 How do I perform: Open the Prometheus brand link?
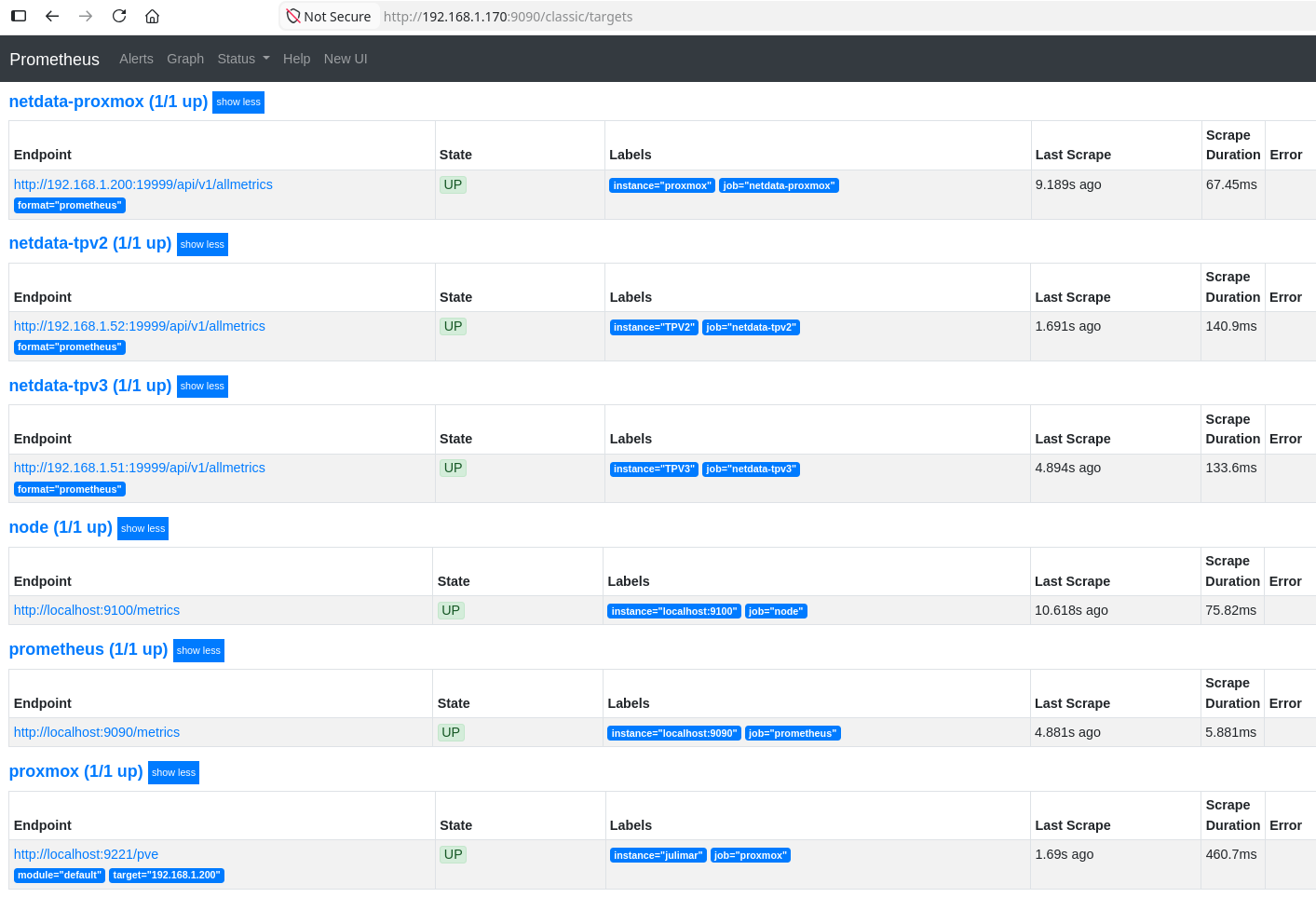54,59
